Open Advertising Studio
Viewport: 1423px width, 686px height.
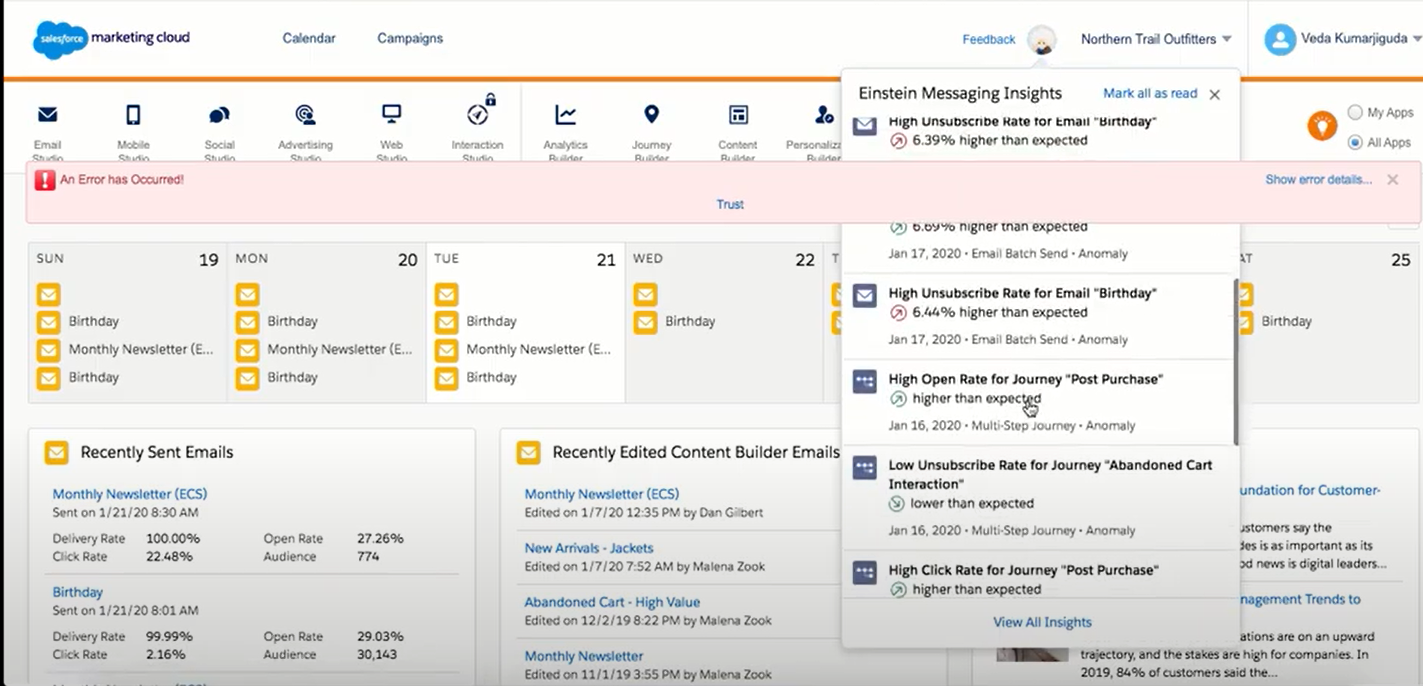pos(305,124)
